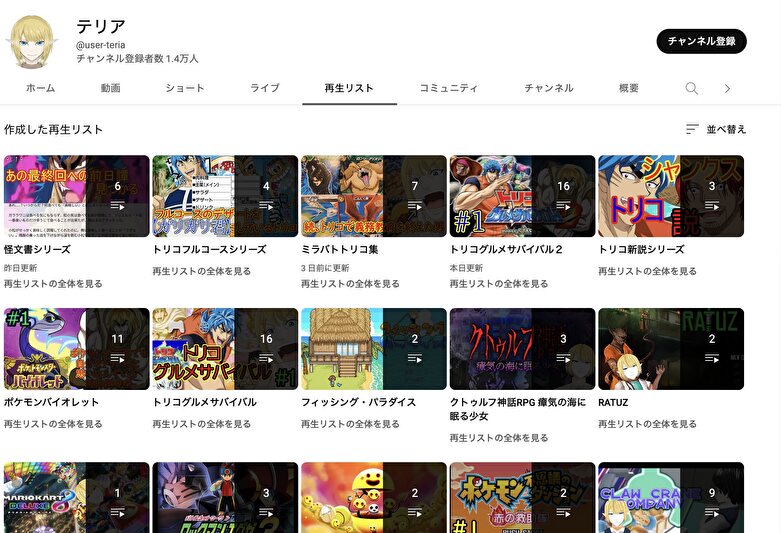Click the トリコフルコースシリーズ title link
This screenshot has height=533, width=781.
pyautogui.click(x=209, y=249)
